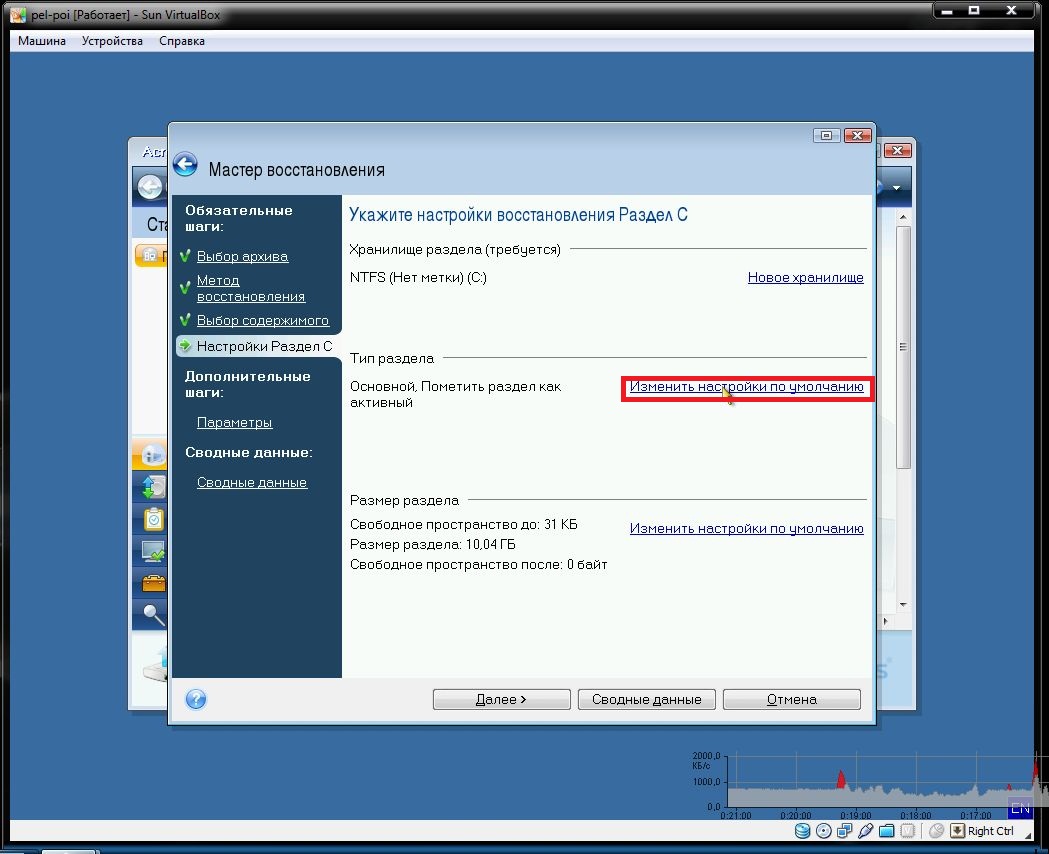
Task: Click Свободное пространство после: 0 байт text
Action: (x=479, y=564)
